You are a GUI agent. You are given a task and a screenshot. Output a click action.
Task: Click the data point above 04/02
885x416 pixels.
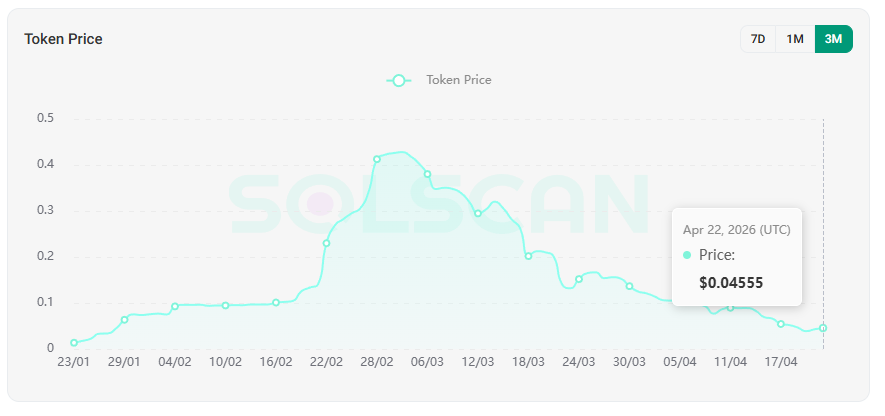click(175, 306)
